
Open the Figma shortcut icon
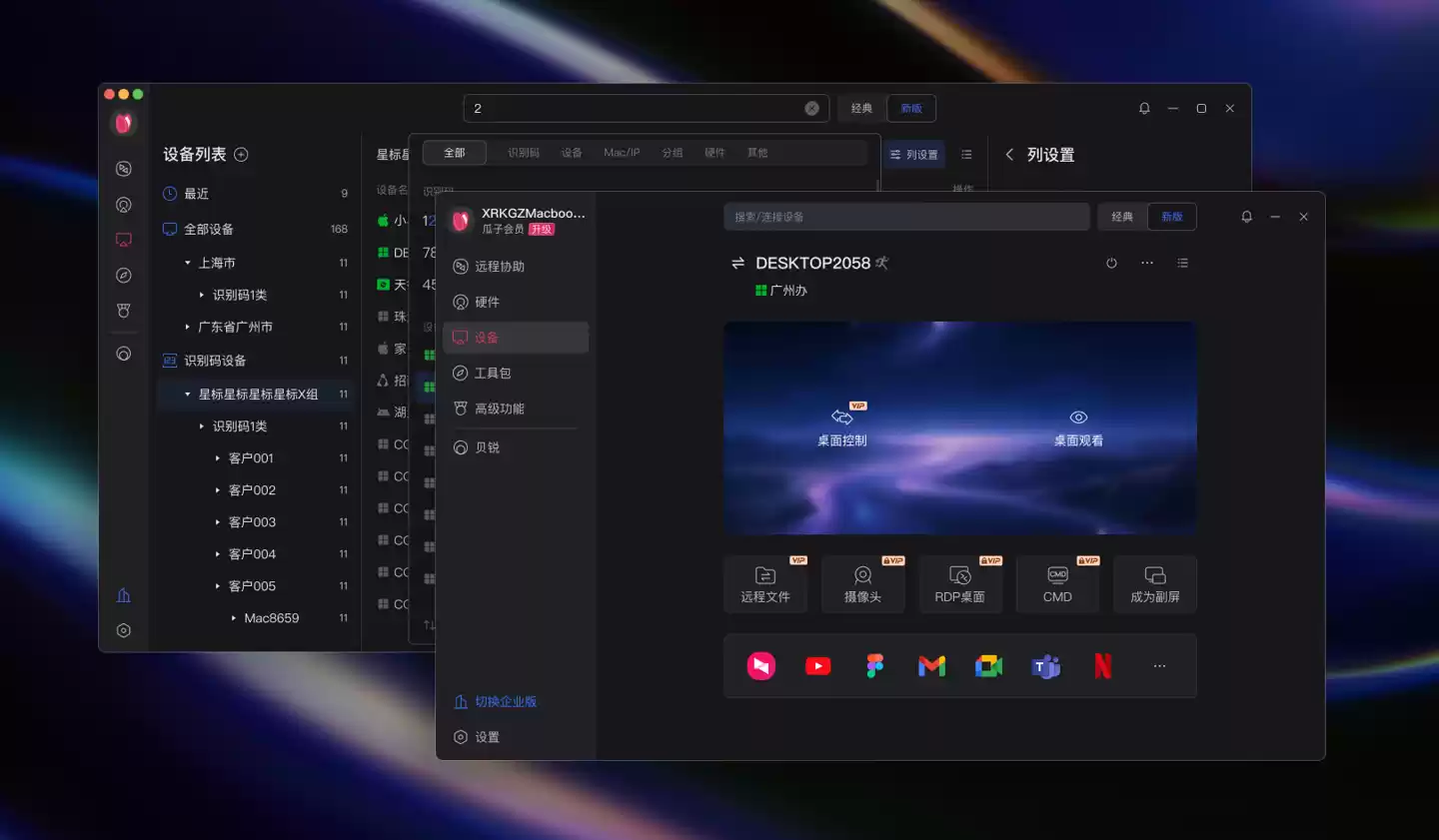click(874, 666)
